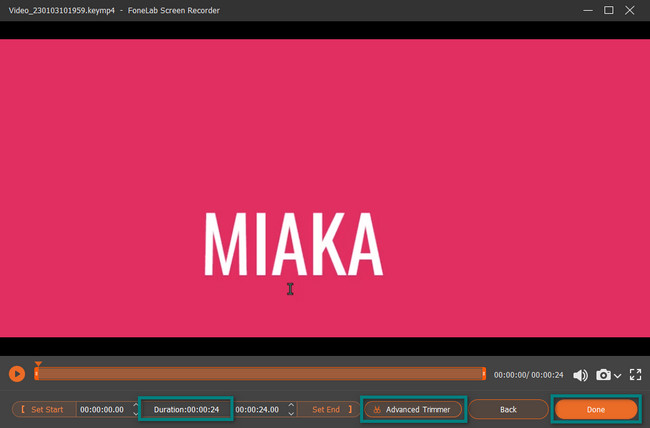Mute the volume speaker icon
The image size is (650, 428).
[580, 375]
